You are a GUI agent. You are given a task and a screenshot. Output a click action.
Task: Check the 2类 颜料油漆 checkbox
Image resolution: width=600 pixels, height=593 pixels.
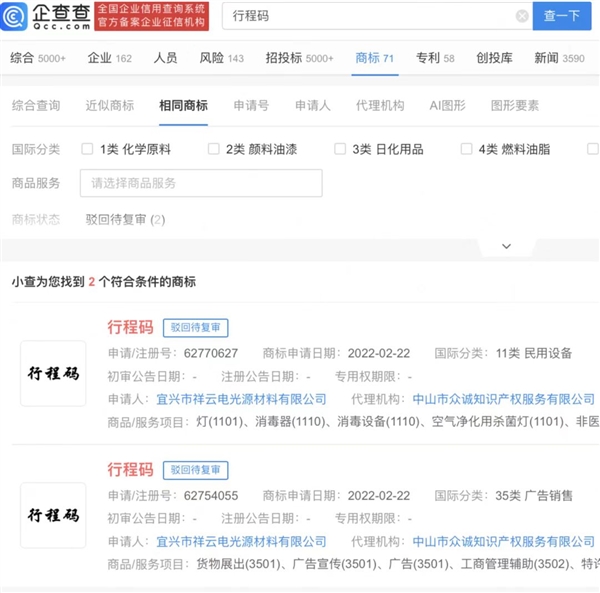[x=214, y=149]
